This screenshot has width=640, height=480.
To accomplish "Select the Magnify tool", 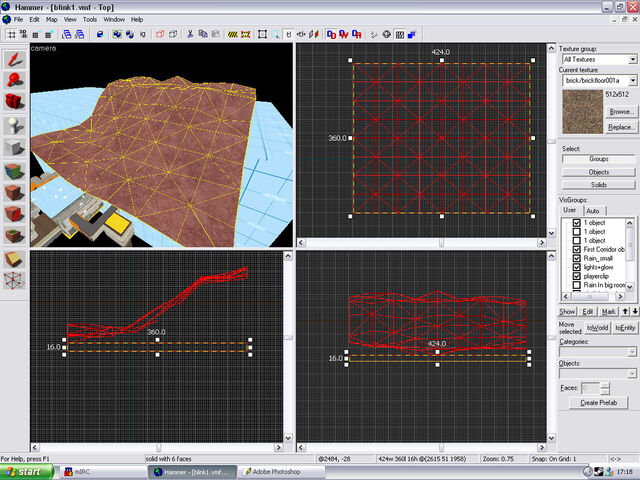I will click(x=15, y=80).
